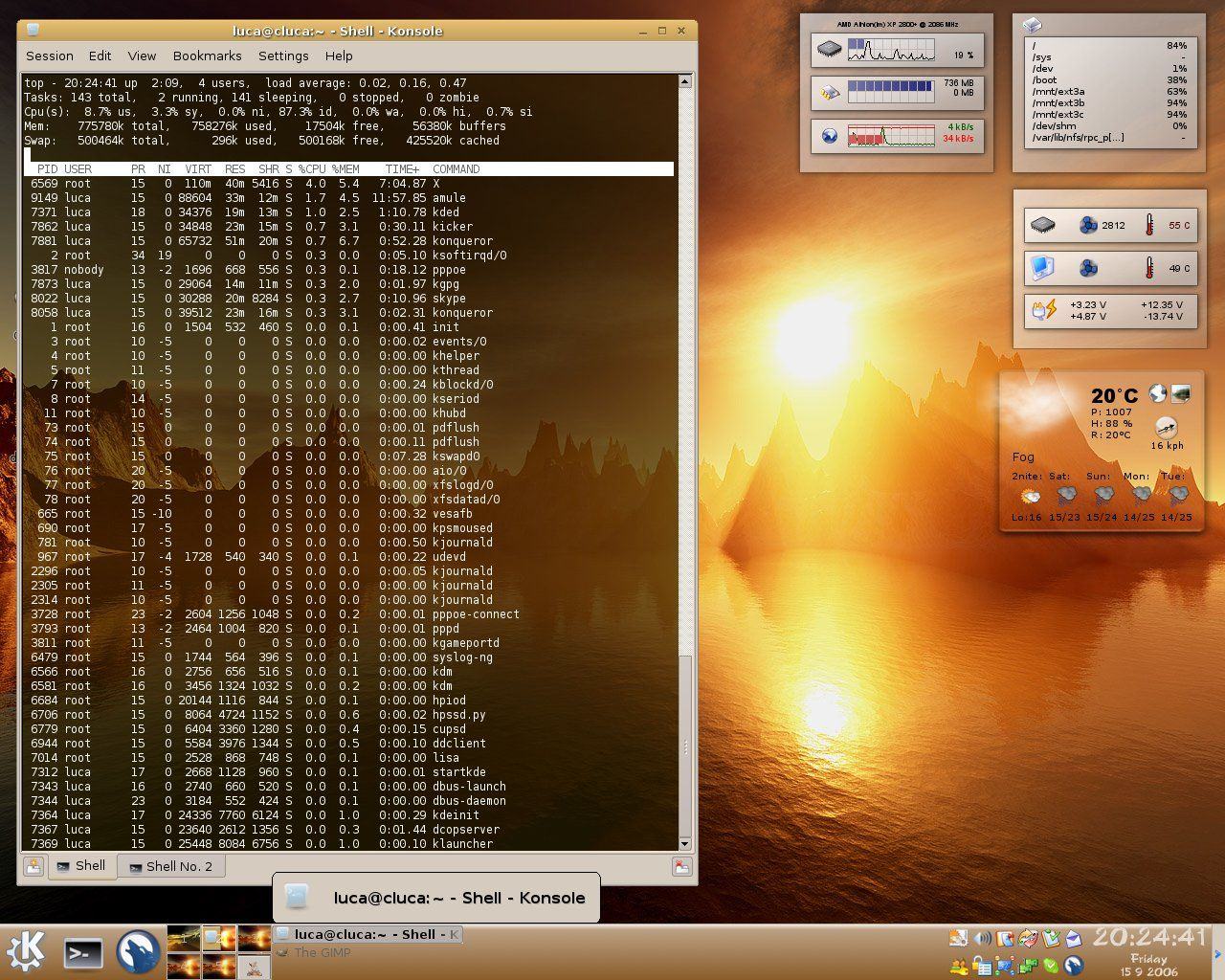Click the panel hide arrow at far right
The width and height of the screenshot is (1225, 980).
(1217, 953)
